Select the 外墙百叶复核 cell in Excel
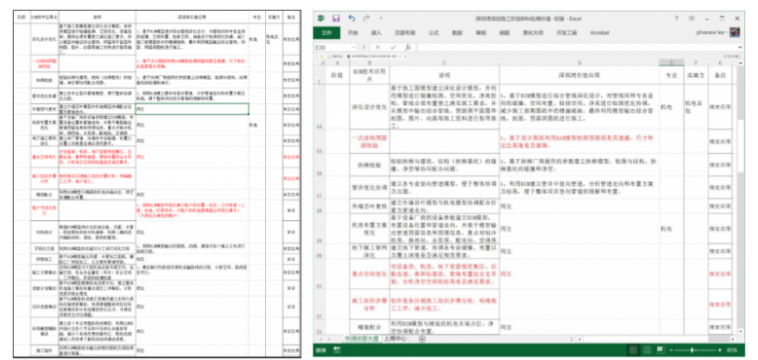This screenshot has width=758, height=360. coord(370,206)
